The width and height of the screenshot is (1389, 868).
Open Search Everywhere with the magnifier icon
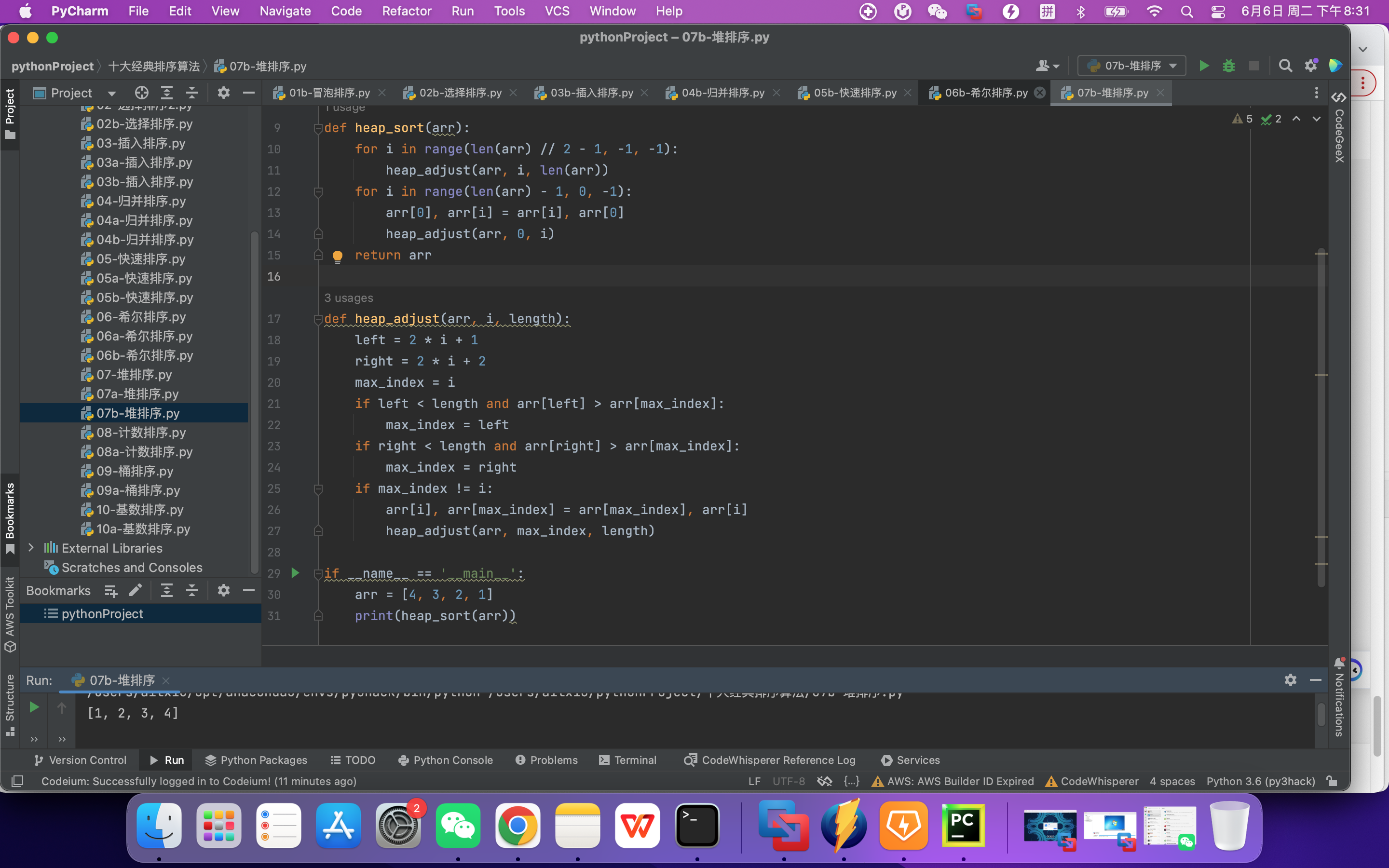(x=1285, y=66)
